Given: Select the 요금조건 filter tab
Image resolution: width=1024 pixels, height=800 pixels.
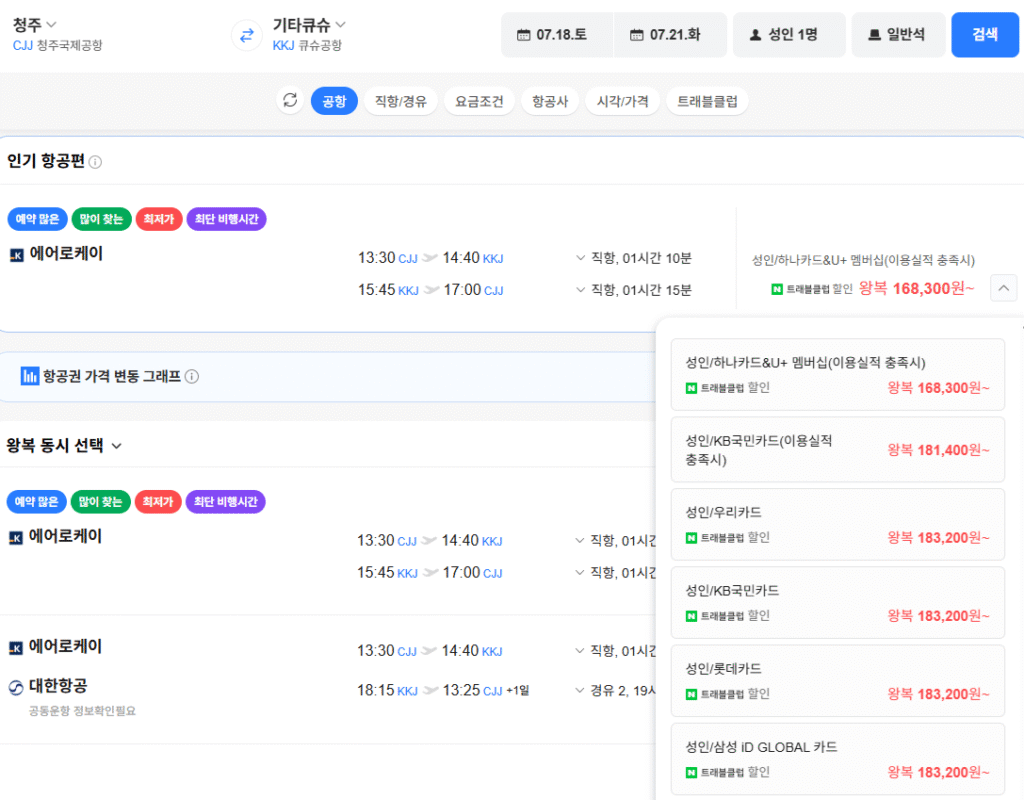Looking at the screenshot, I should [x=479, y=101].
